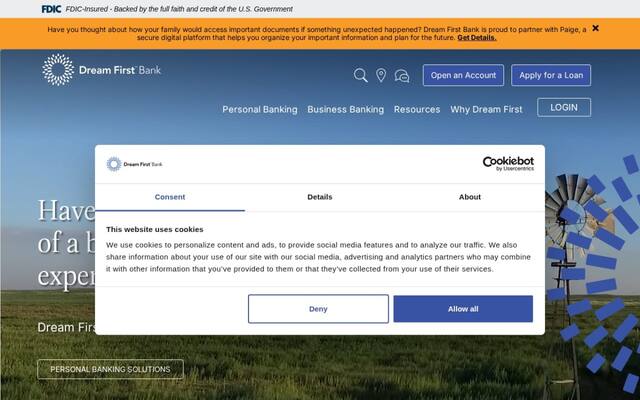The height and width of the screenshot is (400, 640).
Task: Switch to the About tab
Action: coord(470,197)
